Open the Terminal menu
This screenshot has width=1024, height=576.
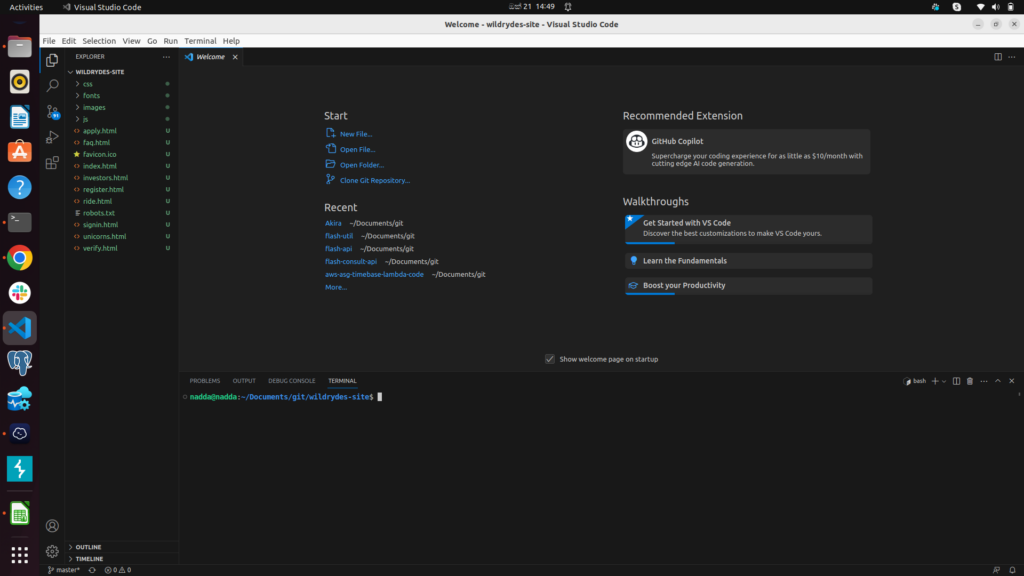pyautogui.click(x=200, y=41)
